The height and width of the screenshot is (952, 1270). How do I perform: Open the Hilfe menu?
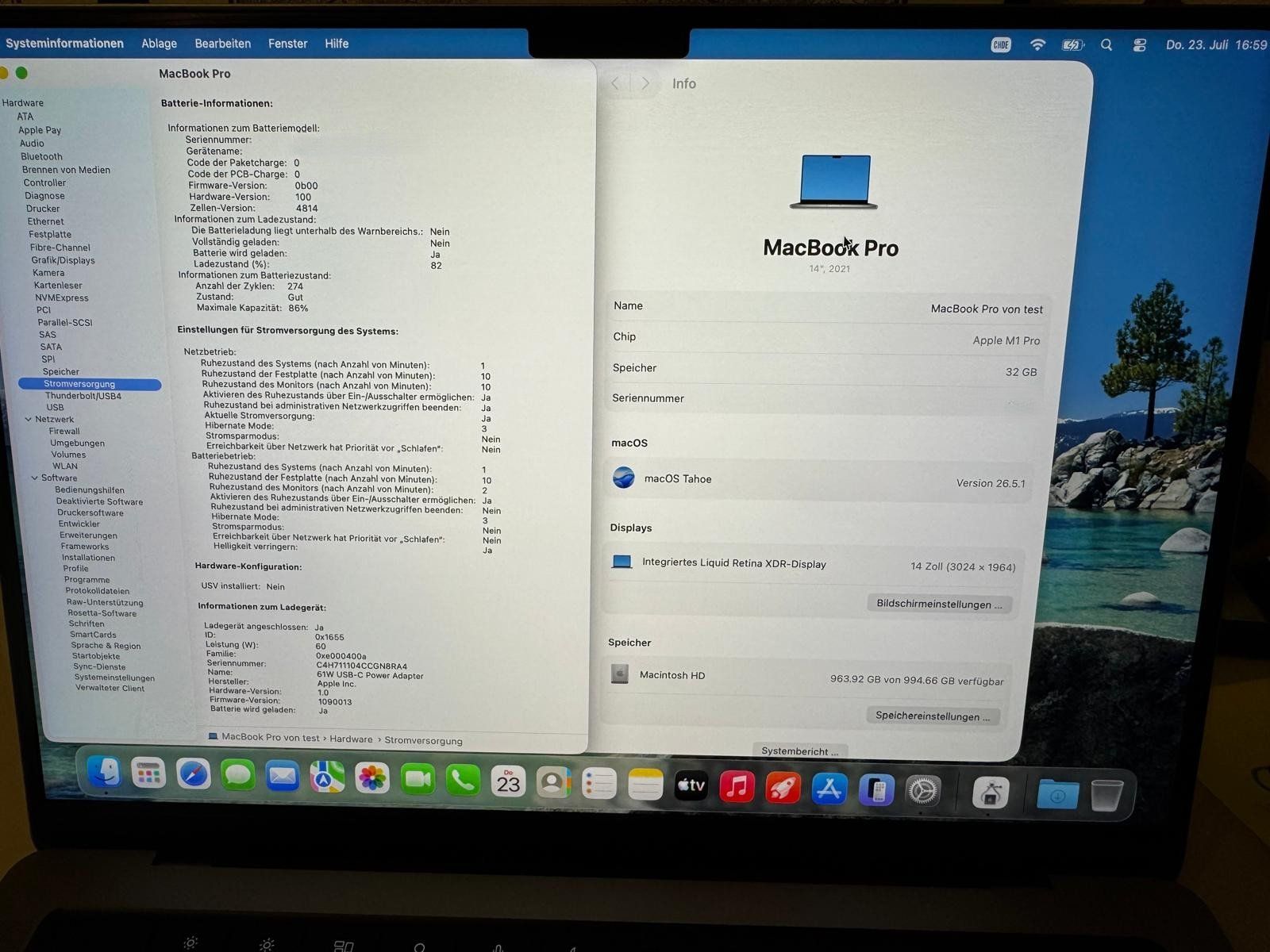(x=337, y=44)
